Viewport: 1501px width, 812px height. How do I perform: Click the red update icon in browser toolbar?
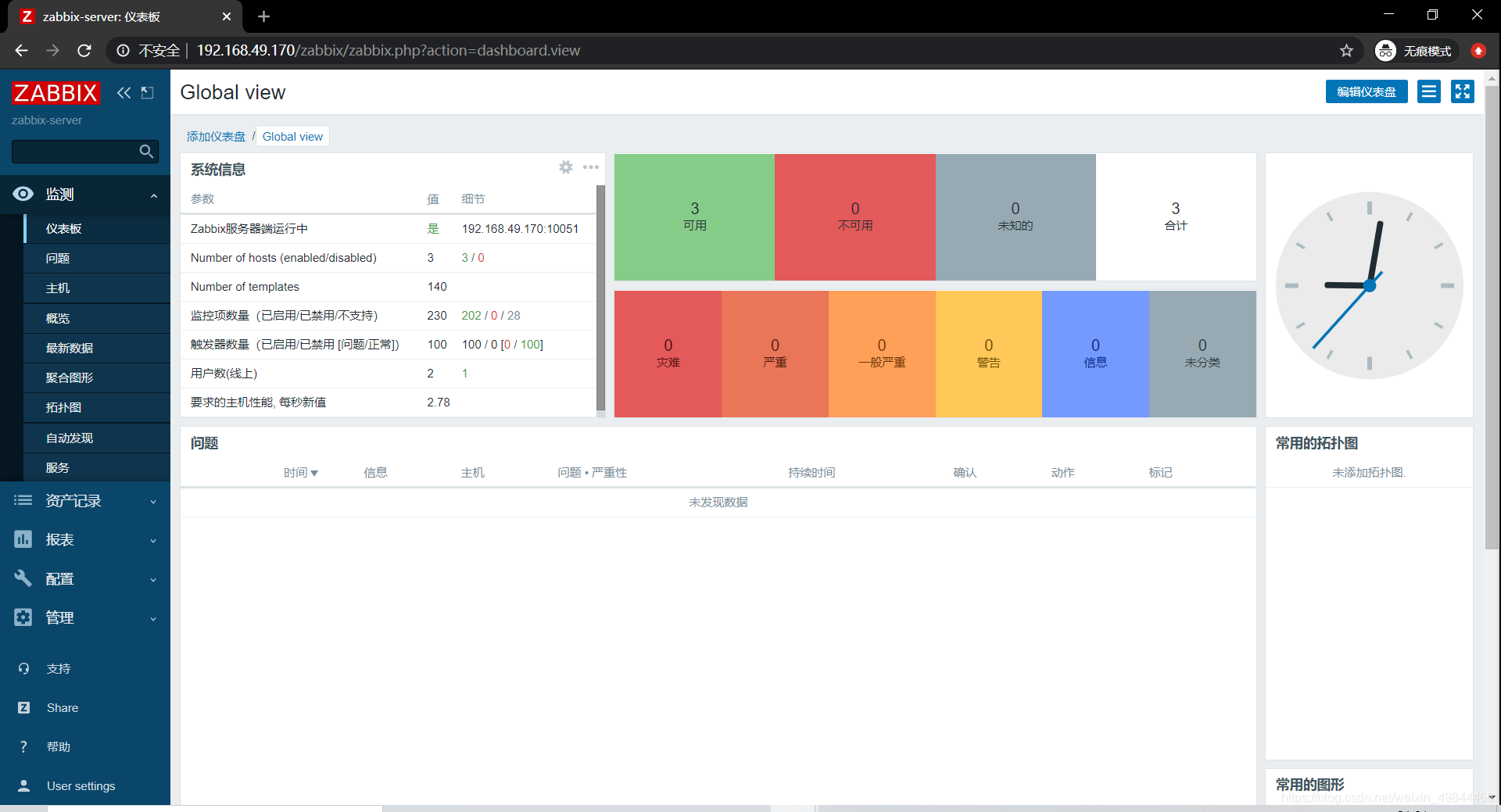pyautogui.click(x=1478, y=51)
